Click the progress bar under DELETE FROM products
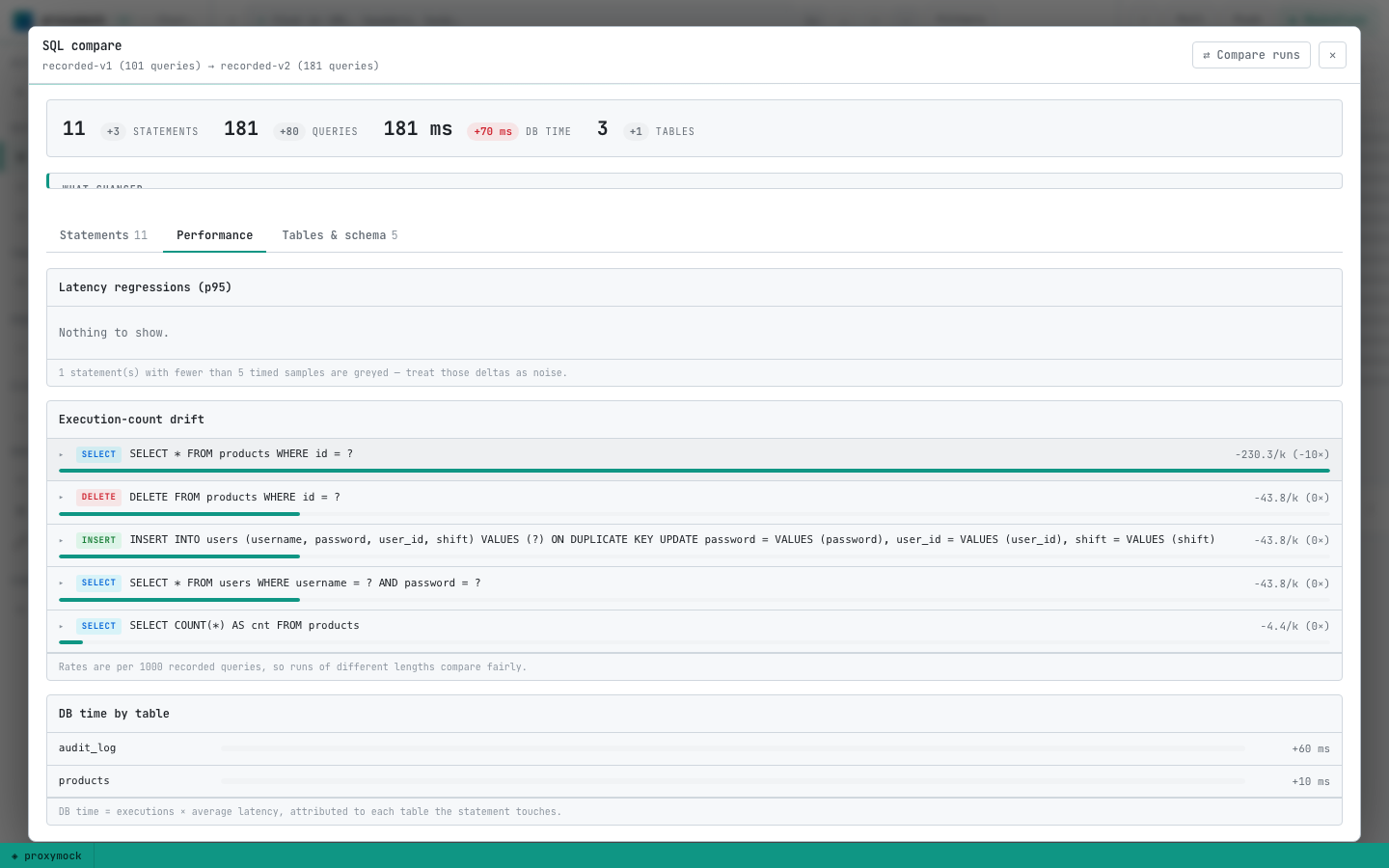 click(x=694, y=515)
